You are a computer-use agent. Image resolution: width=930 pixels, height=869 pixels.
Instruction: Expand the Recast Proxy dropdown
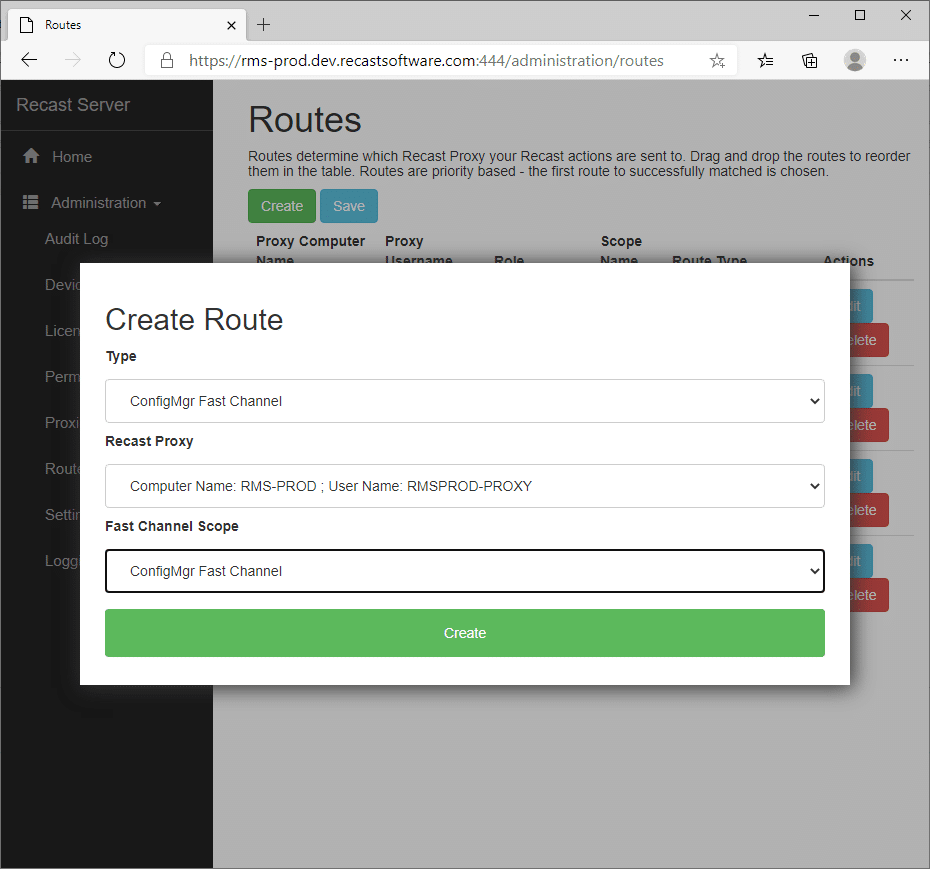(465, 486)
